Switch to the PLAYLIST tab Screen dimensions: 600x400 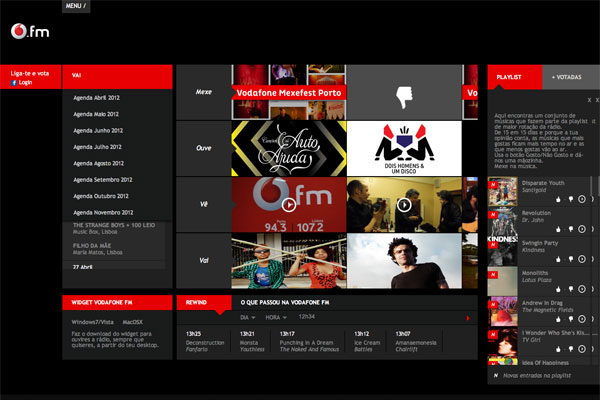click(x=515, y=77)
